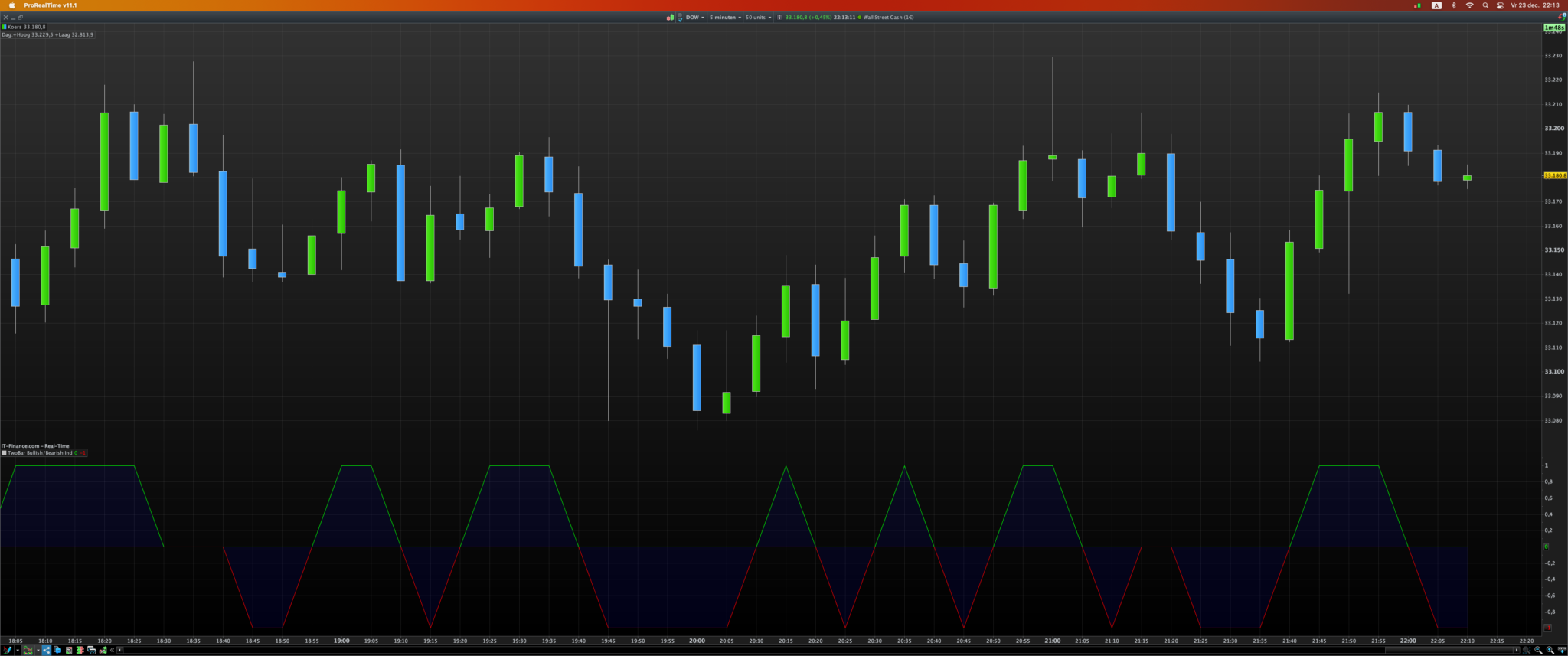Open Spotlight search
This screenshot has height=656, width=1568.
point(1485,5)
